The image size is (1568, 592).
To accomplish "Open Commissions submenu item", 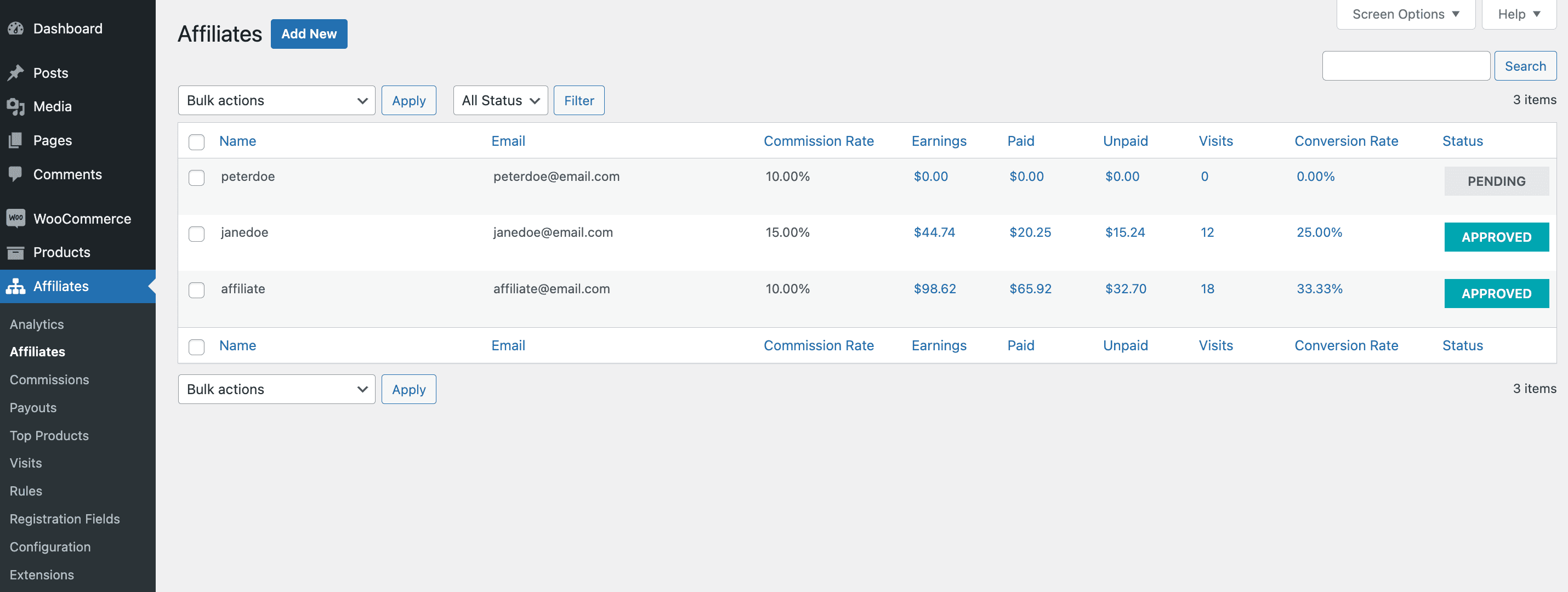I will [49, 380].
